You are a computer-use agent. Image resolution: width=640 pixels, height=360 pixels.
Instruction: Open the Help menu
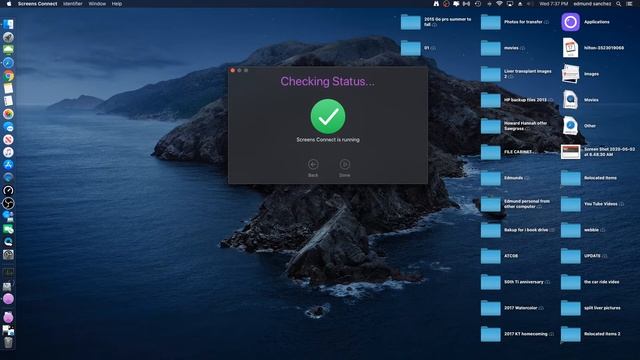point(117,4)
